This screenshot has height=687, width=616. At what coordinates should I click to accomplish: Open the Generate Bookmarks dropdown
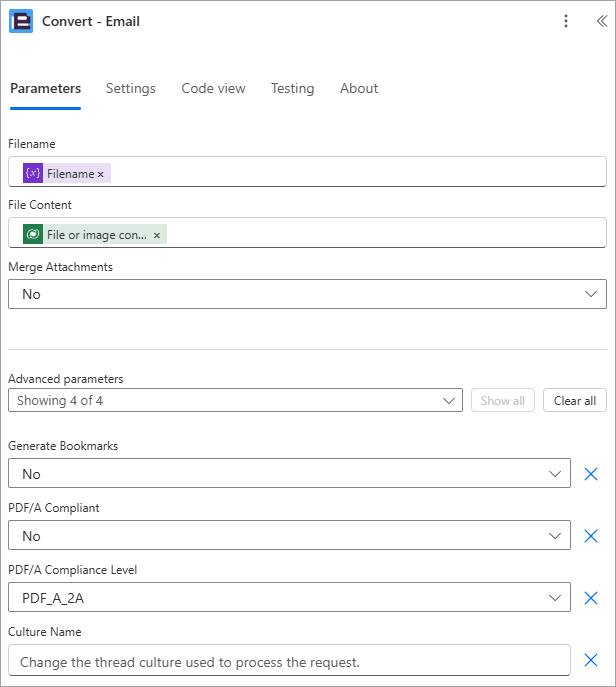pos(289,473)
